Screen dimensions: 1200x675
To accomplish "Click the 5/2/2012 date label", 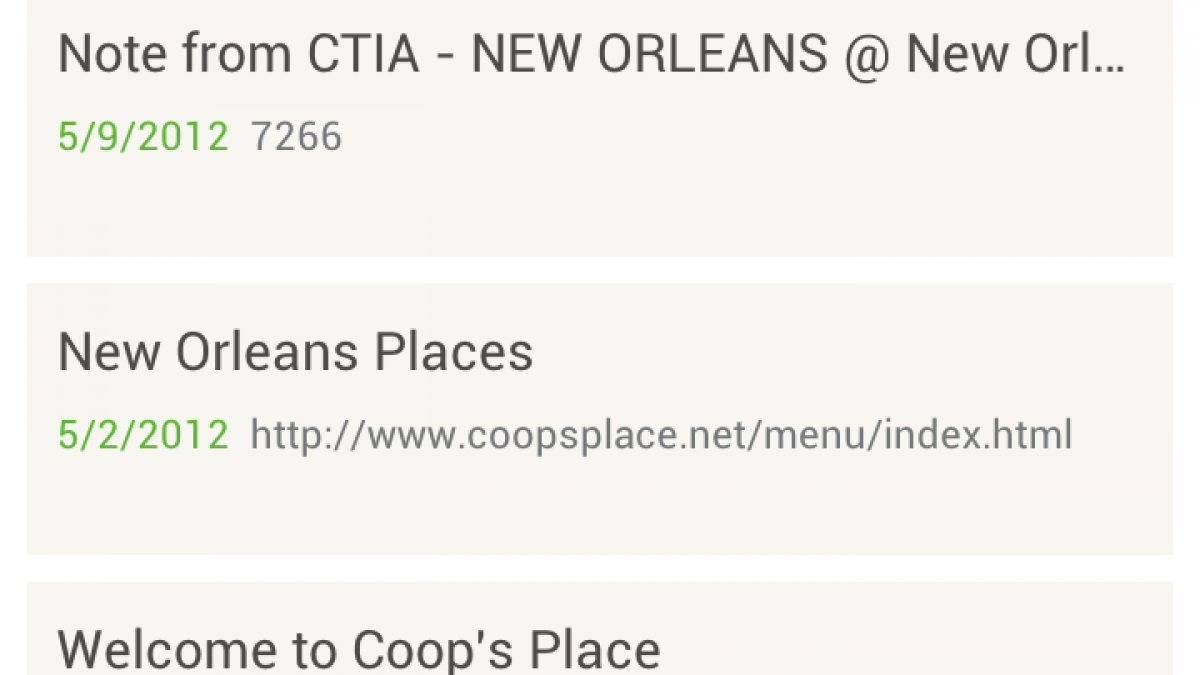I will click(x=143, y=436).
